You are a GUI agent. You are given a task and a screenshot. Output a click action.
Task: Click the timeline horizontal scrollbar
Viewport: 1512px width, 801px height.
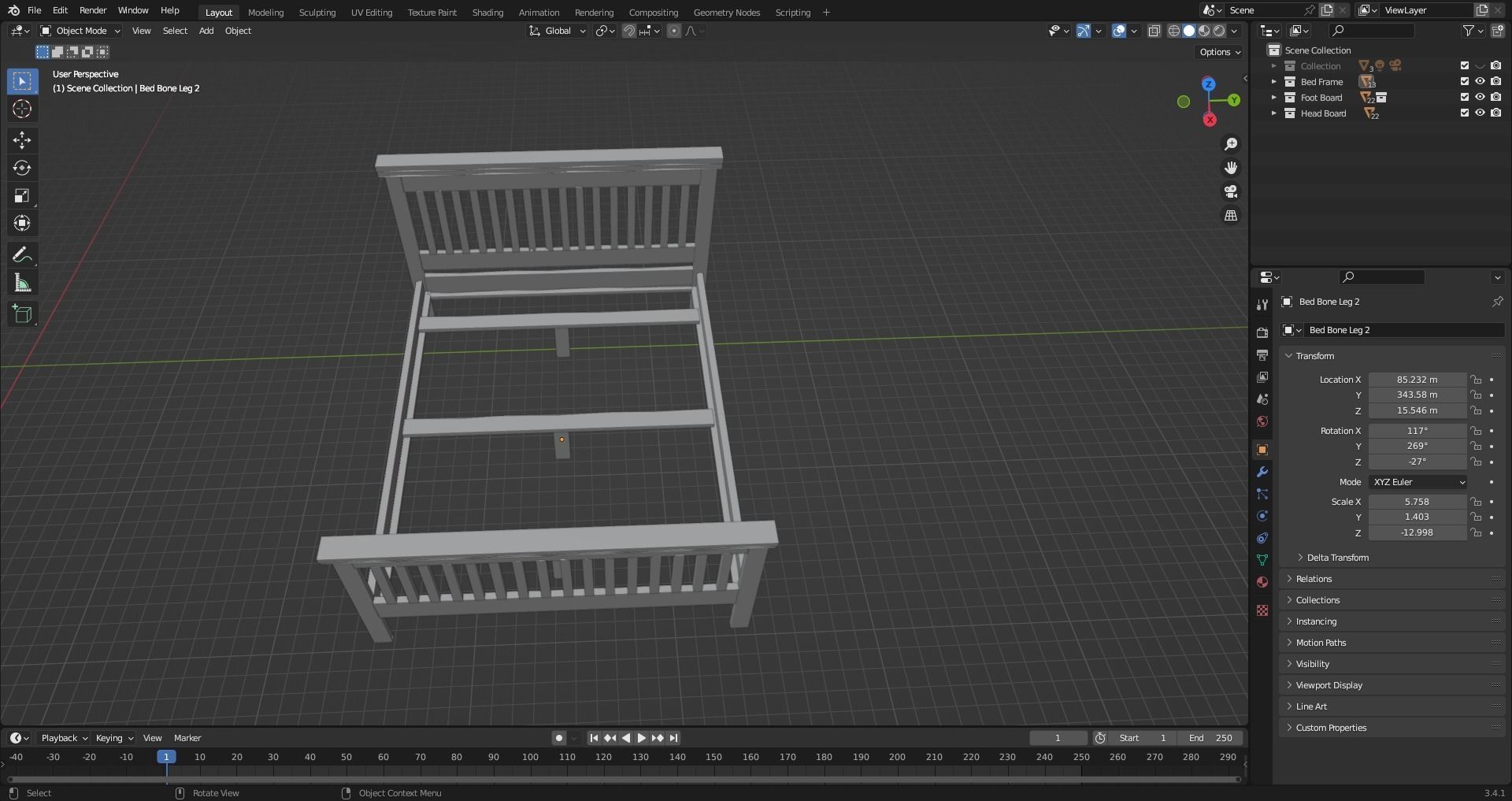pos(624,780)
